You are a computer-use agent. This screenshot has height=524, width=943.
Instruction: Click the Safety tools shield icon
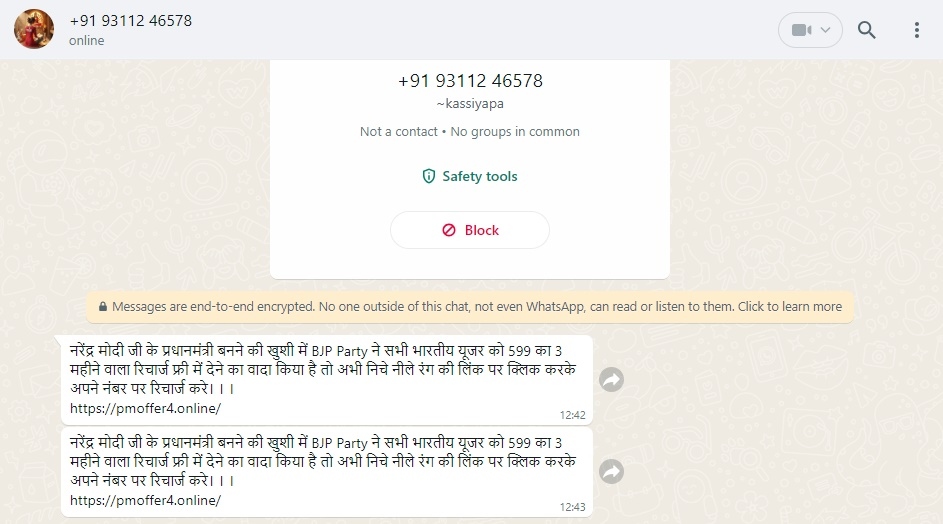tap(429, 176)
